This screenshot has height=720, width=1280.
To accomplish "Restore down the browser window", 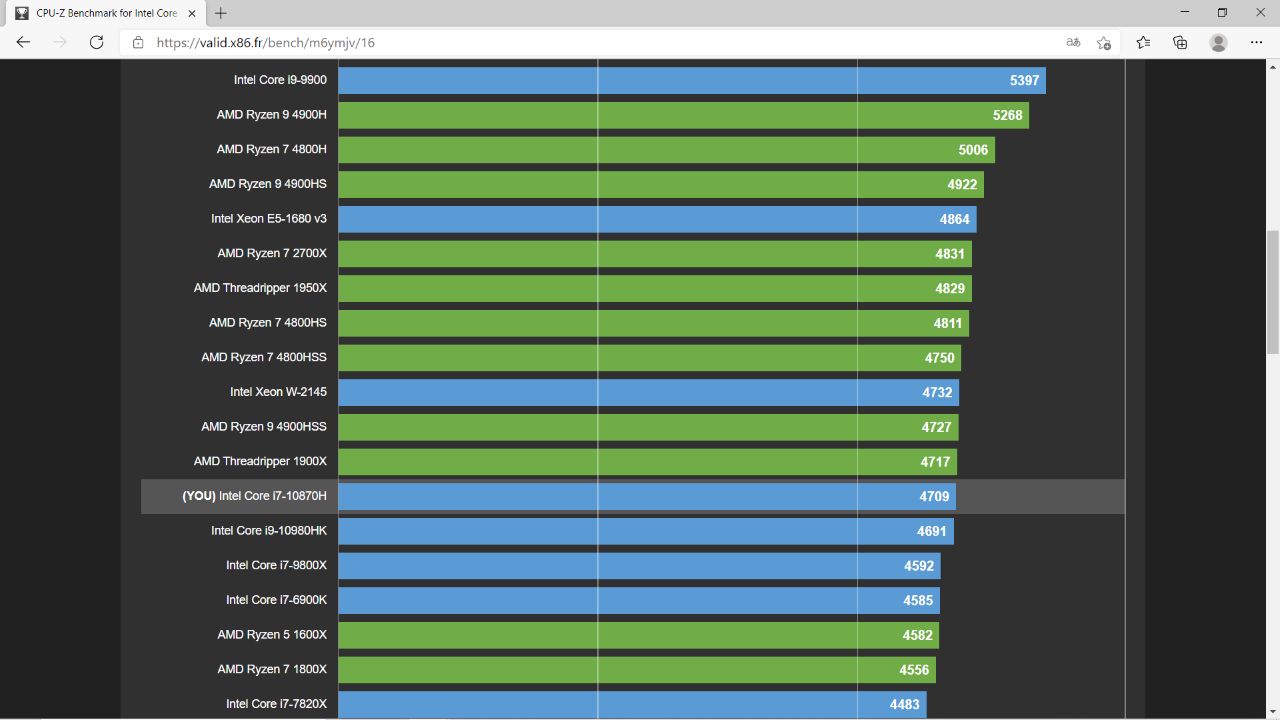I will pos(1222,13).
